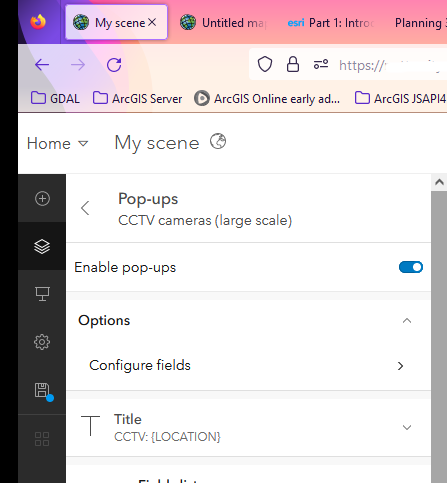Click the globe sharing icon beside My scene
Image resolution: width=447 pixels, height=483 pixels.
218,141
